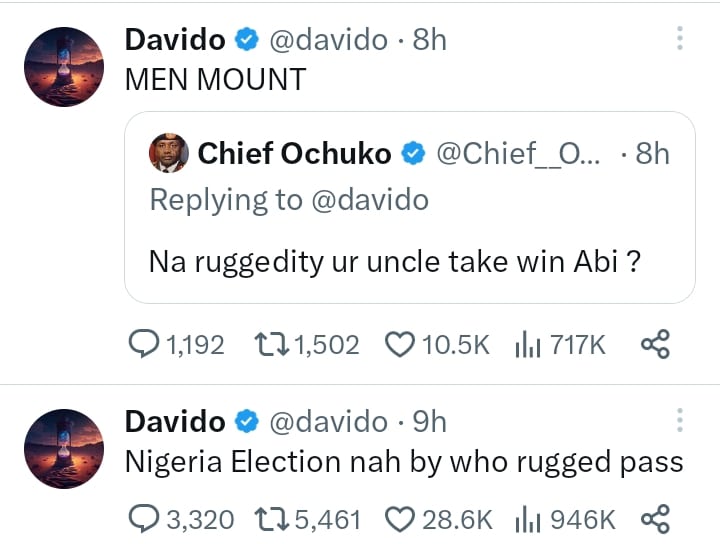Like the MEN MOUNT tweet

400,345
